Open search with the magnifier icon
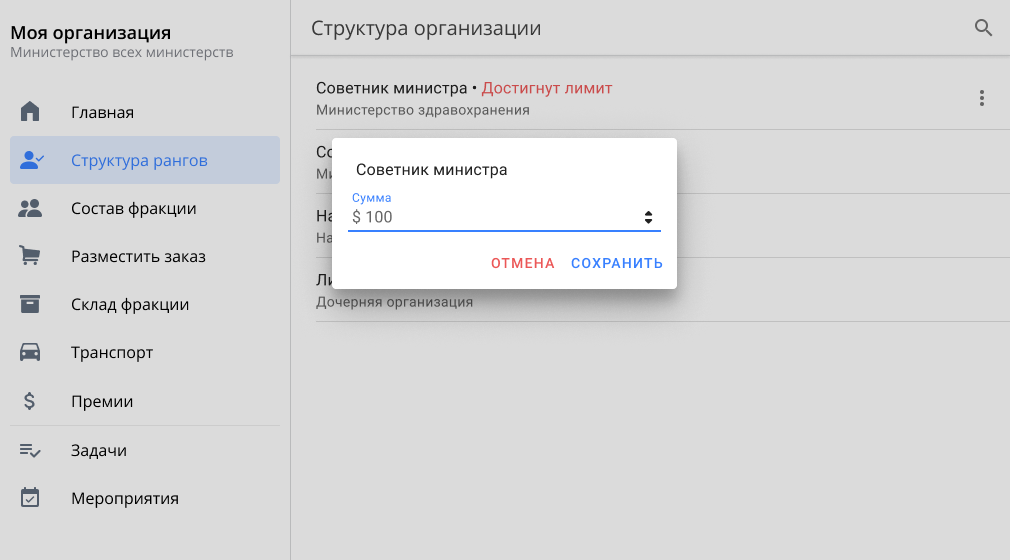1010x560 pixels. click(983, 28)
